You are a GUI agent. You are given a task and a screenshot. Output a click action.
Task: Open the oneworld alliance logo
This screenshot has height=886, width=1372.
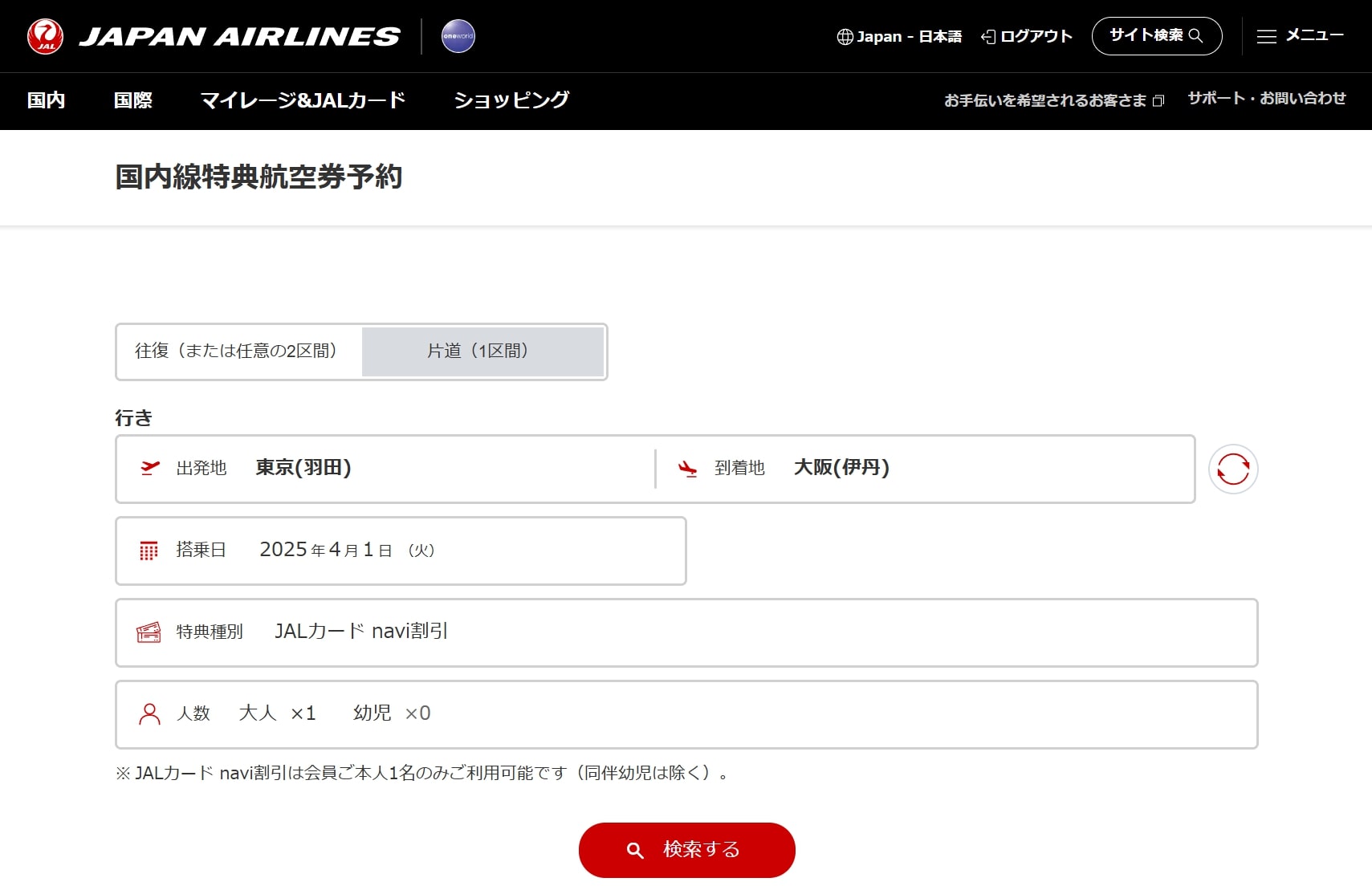pyautogui.click(x=458, y=36)
